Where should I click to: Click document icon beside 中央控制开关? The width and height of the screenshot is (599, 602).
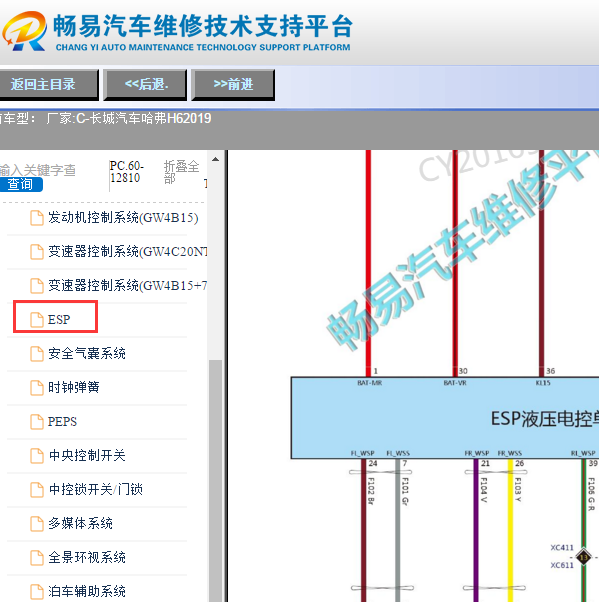[37, 455]
